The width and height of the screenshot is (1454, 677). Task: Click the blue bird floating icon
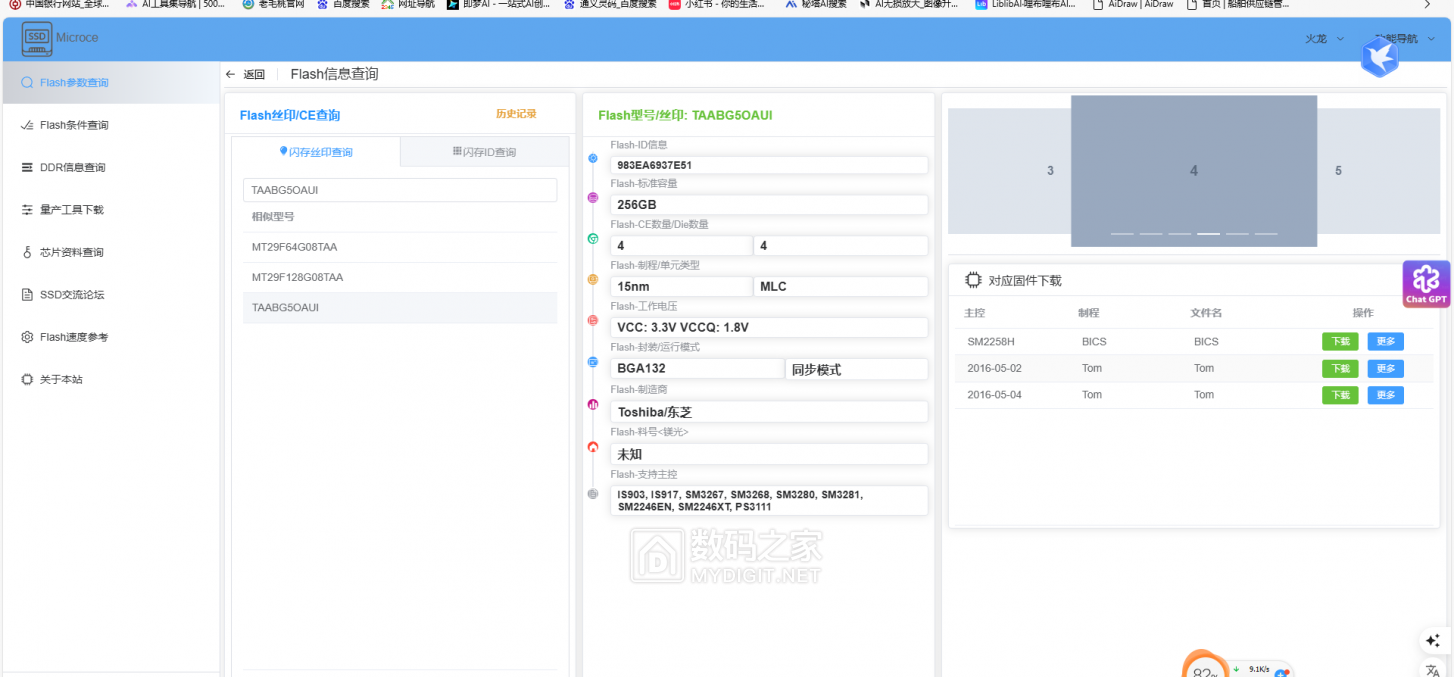[x=1380, y=57]
